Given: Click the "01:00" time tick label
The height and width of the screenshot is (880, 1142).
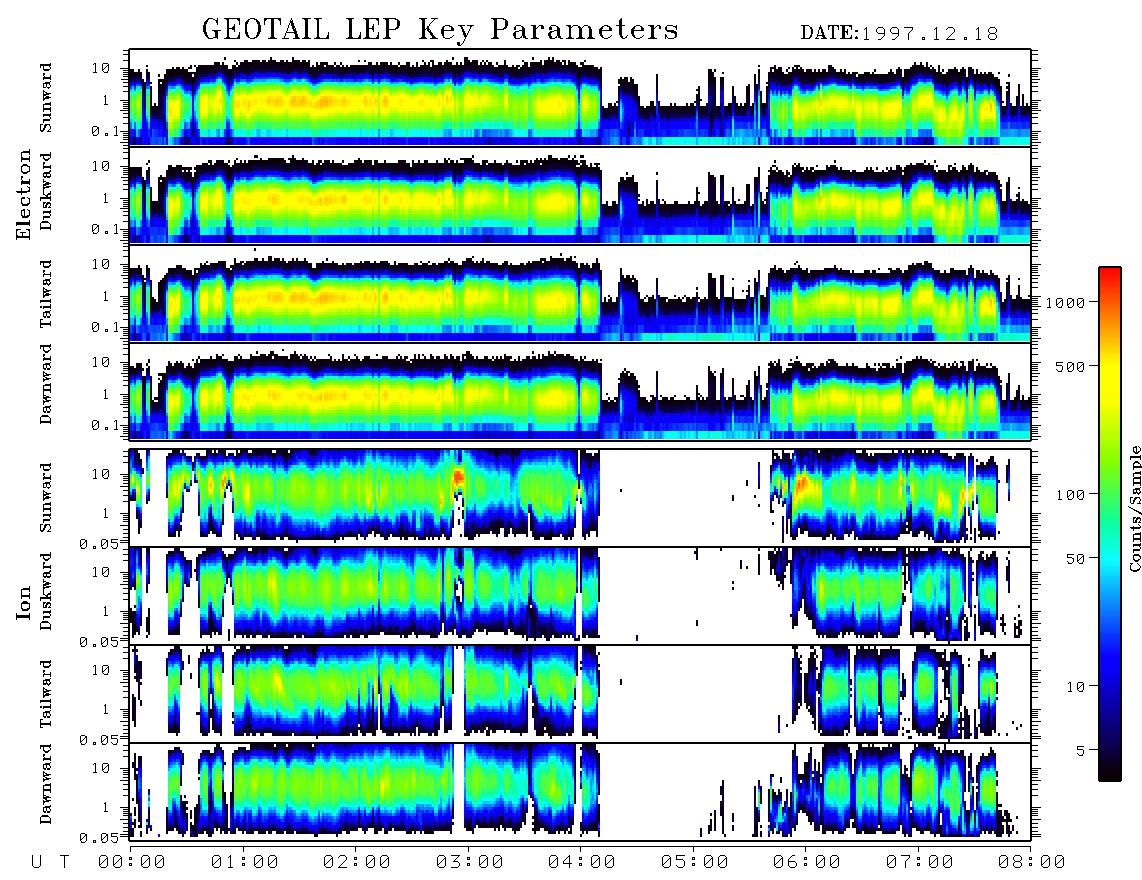Looking at the screenshot, I should (244, 862).
